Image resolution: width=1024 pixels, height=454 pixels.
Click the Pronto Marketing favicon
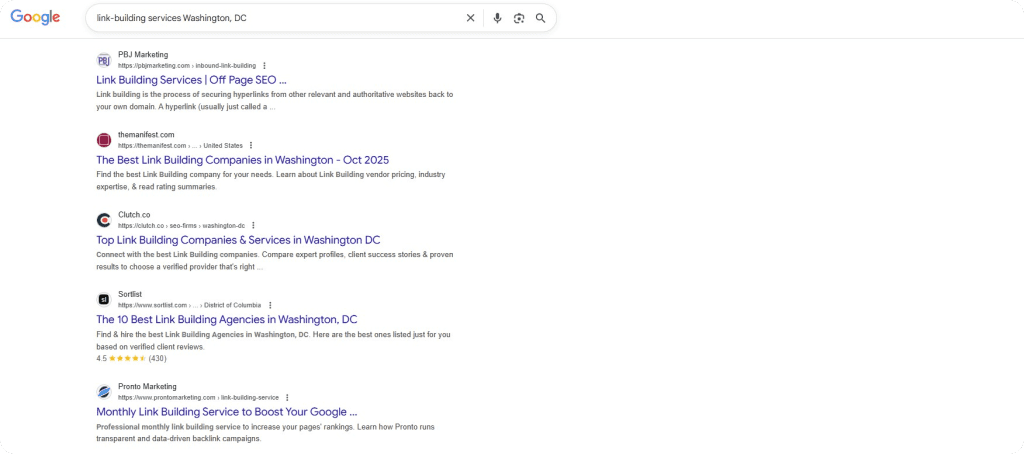104,392
